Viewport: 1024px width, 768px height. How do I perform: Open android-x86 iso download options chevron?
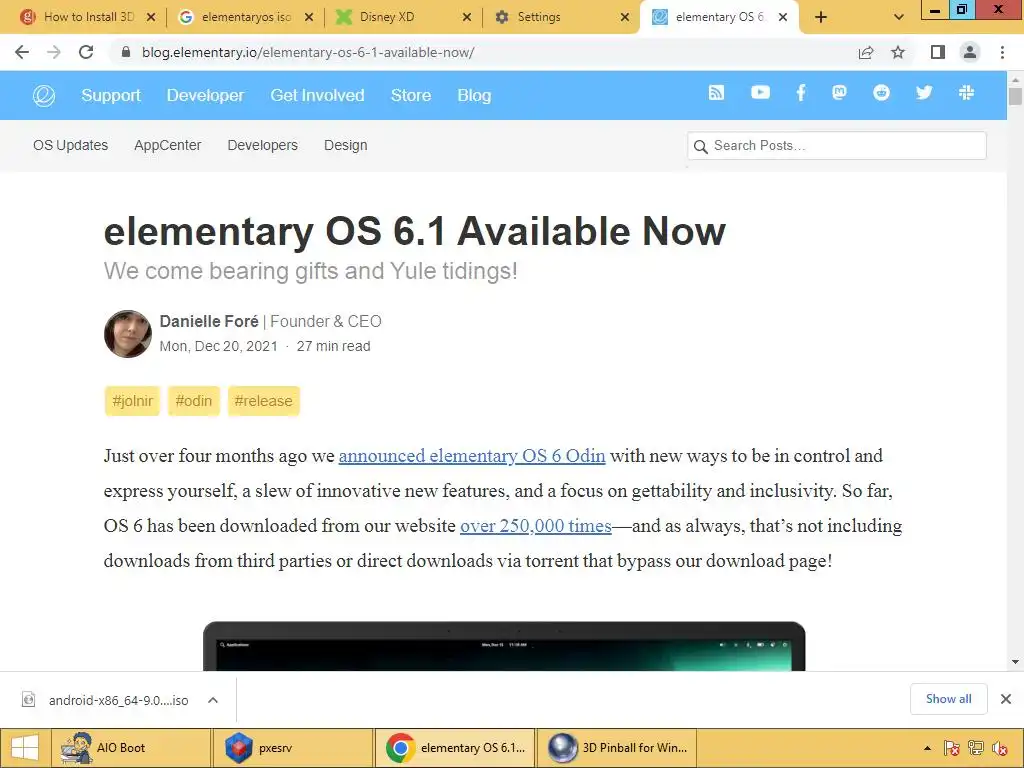point(213,700)
